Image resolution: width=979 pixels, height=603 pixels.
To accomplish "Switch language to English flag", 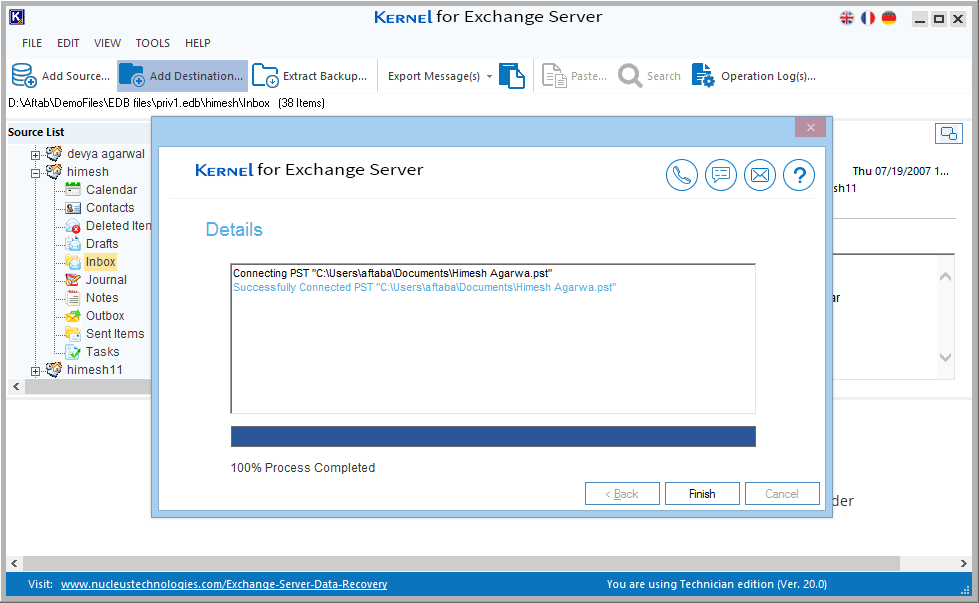I will point(847,18).
